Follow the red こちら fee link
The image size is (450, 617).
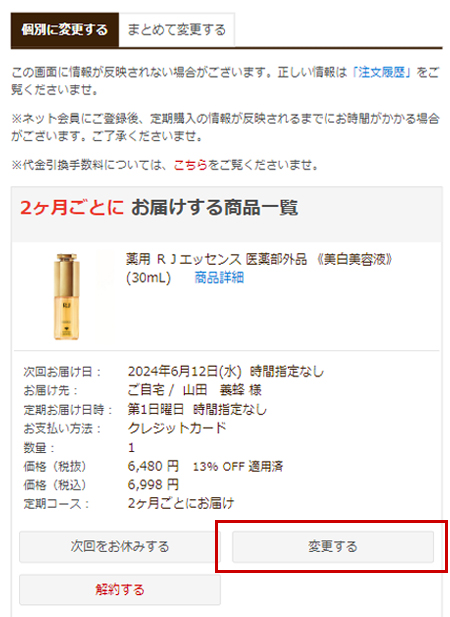(190, 165)
